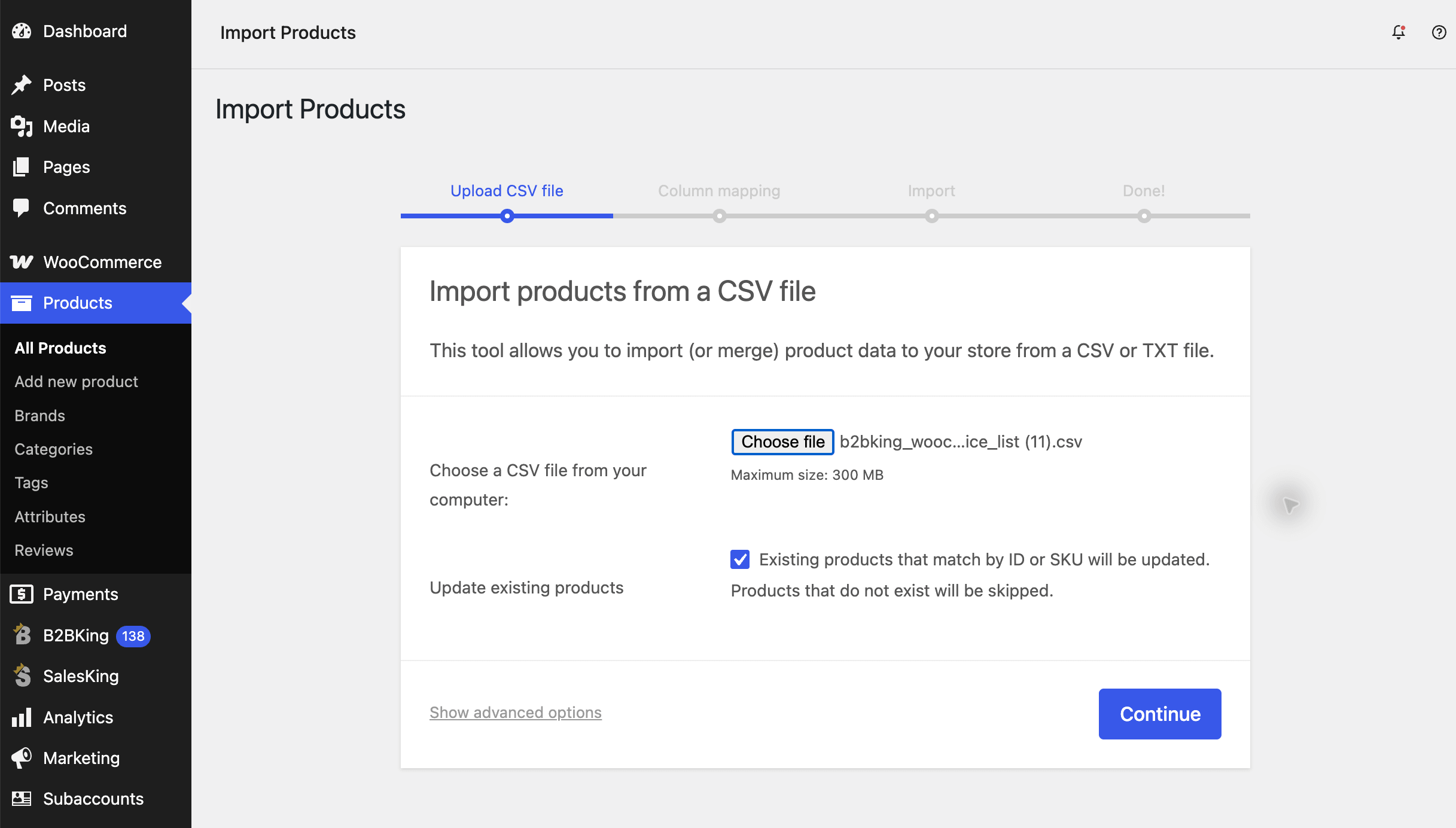Open Add new product submenu item
Screen dimensions: 1456x828
(76, 382)
